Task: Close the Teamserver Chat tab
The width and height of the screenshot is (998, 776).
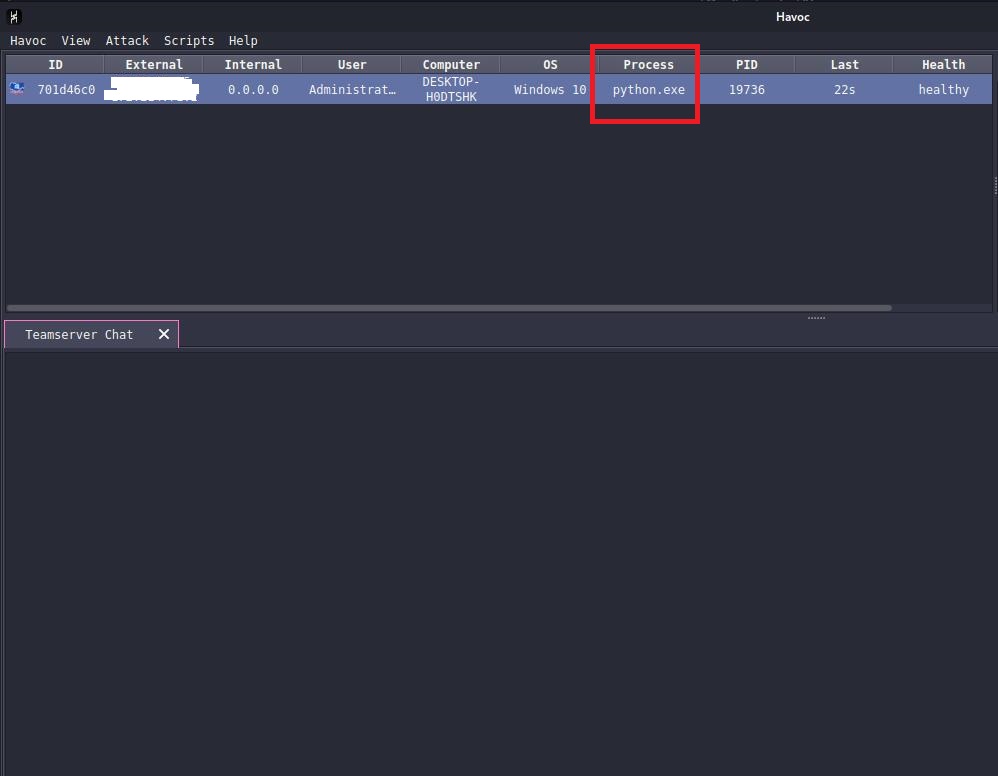Action: coord(164,334)
